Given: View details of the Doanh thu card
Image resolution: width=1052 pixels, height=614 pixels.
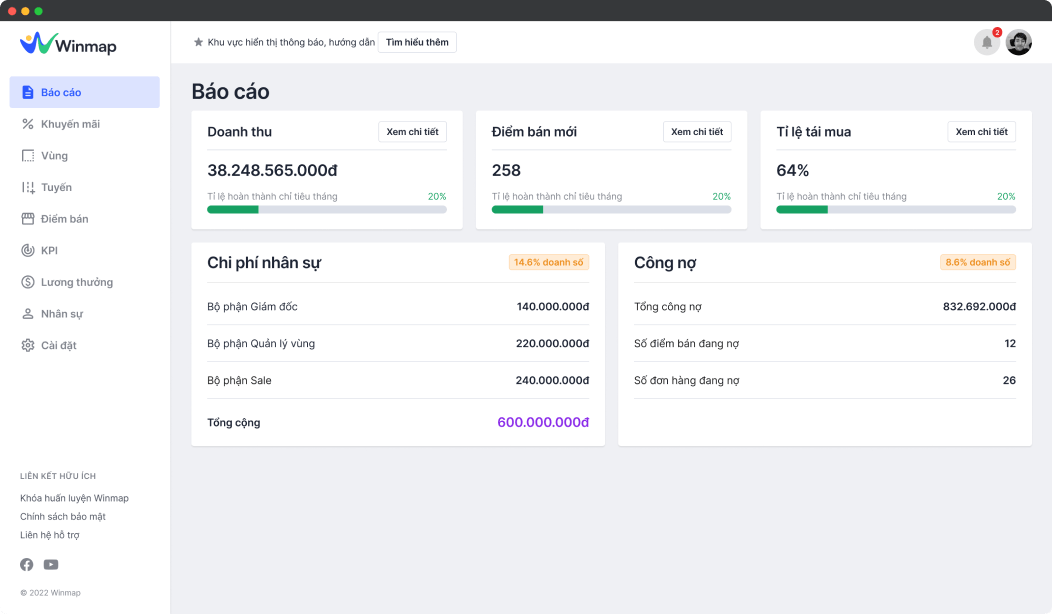Looking at the screenshot, I should click(x=412, y=132).
